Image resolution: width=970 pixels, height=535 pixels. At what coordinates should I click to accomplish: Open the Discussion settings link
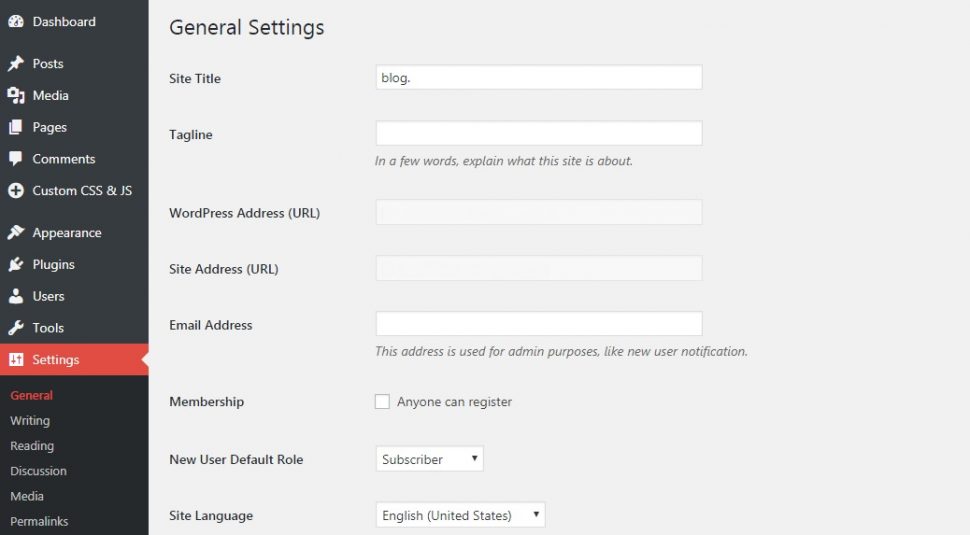(38, 471)
